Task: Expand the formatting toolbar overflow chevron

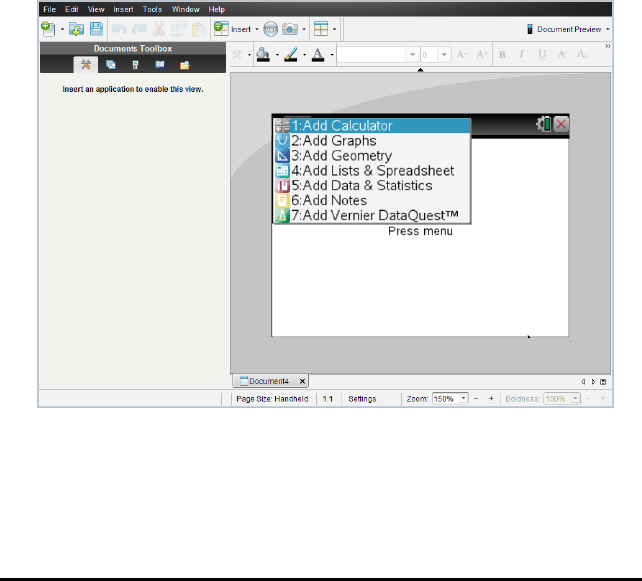Action: pyautogui.click(x=608, y=46)
